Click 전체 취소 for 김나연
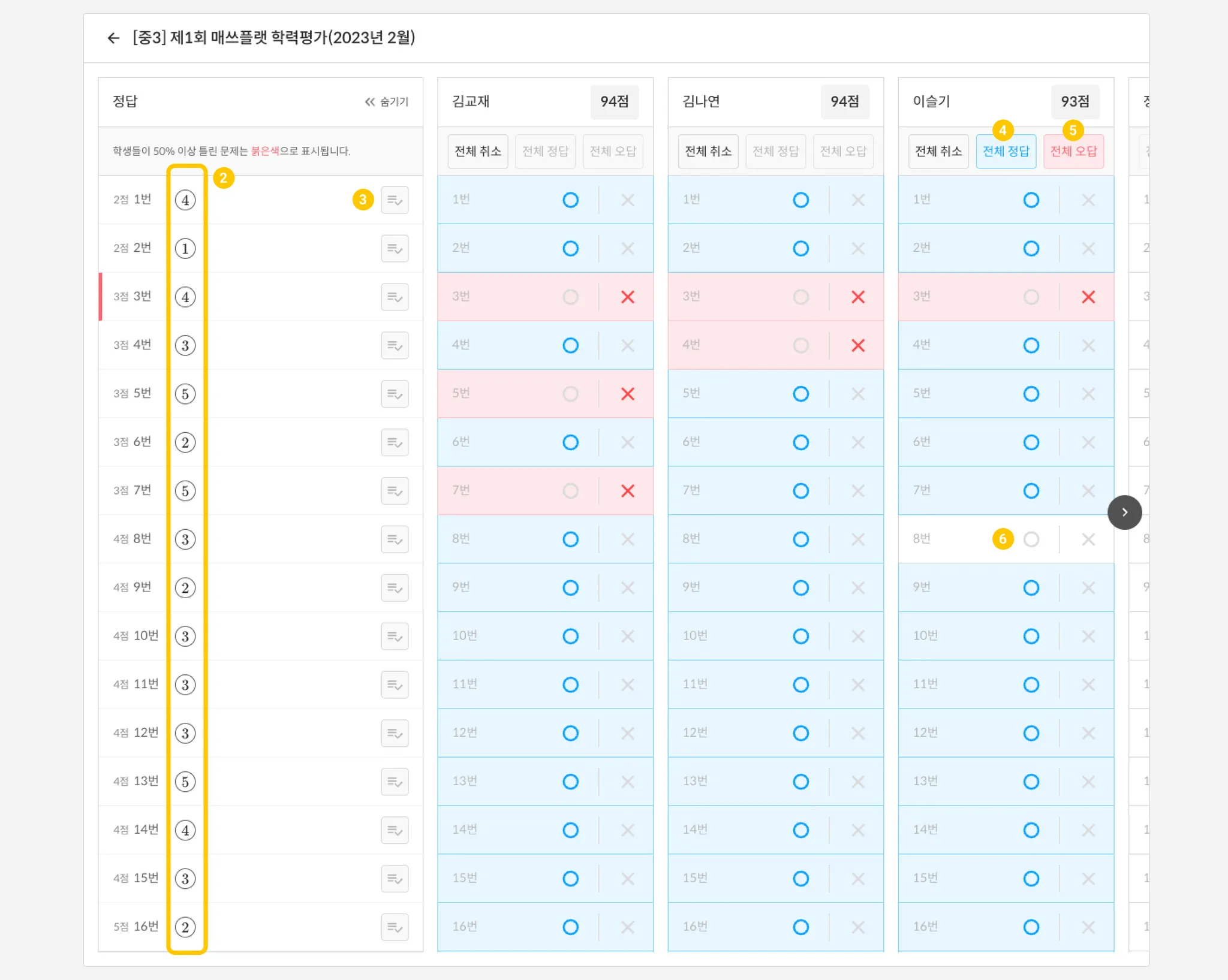Screen dimensions: 1228x980 708,152
